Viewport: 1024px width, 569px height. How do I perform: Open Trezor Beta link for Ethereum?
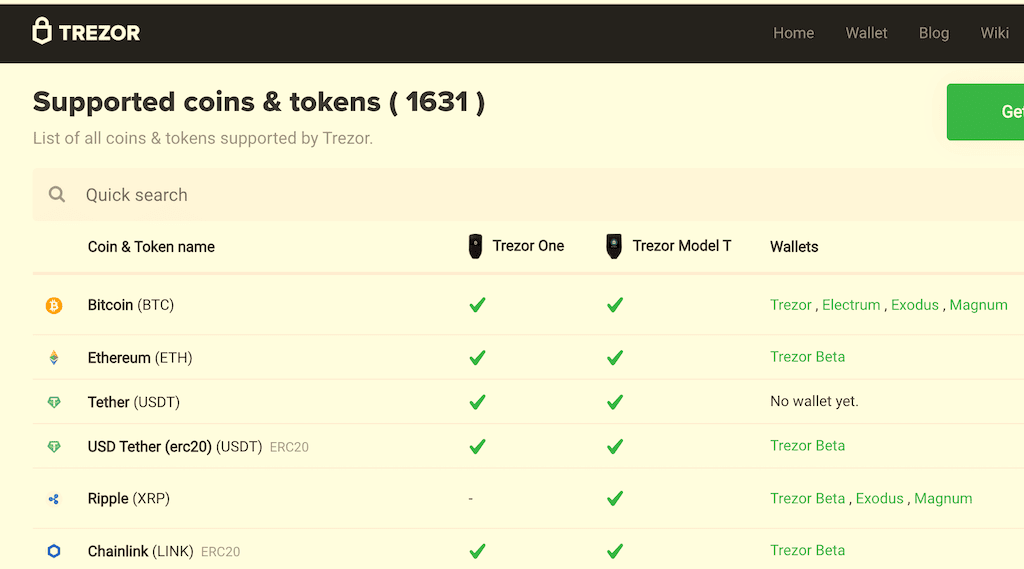click(x=807, y=357)
